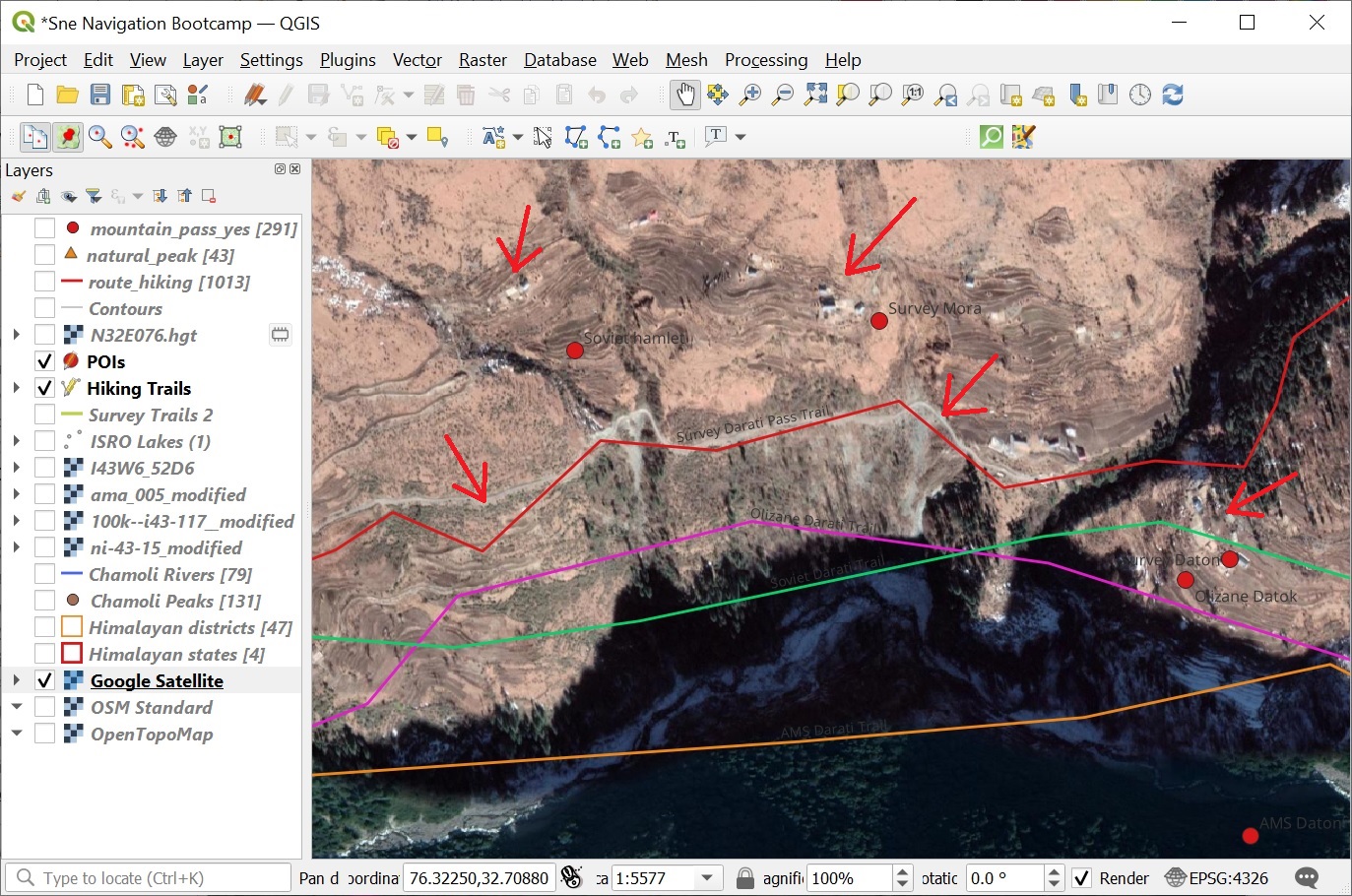Open layer styling panel brush icon
1352x896 pixels.
(x=19, y=196)
